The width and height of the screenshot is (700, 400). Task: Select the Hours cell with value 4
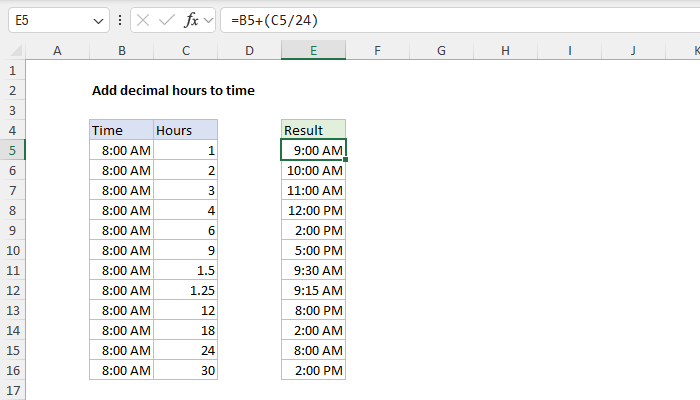tap(186, 210)
